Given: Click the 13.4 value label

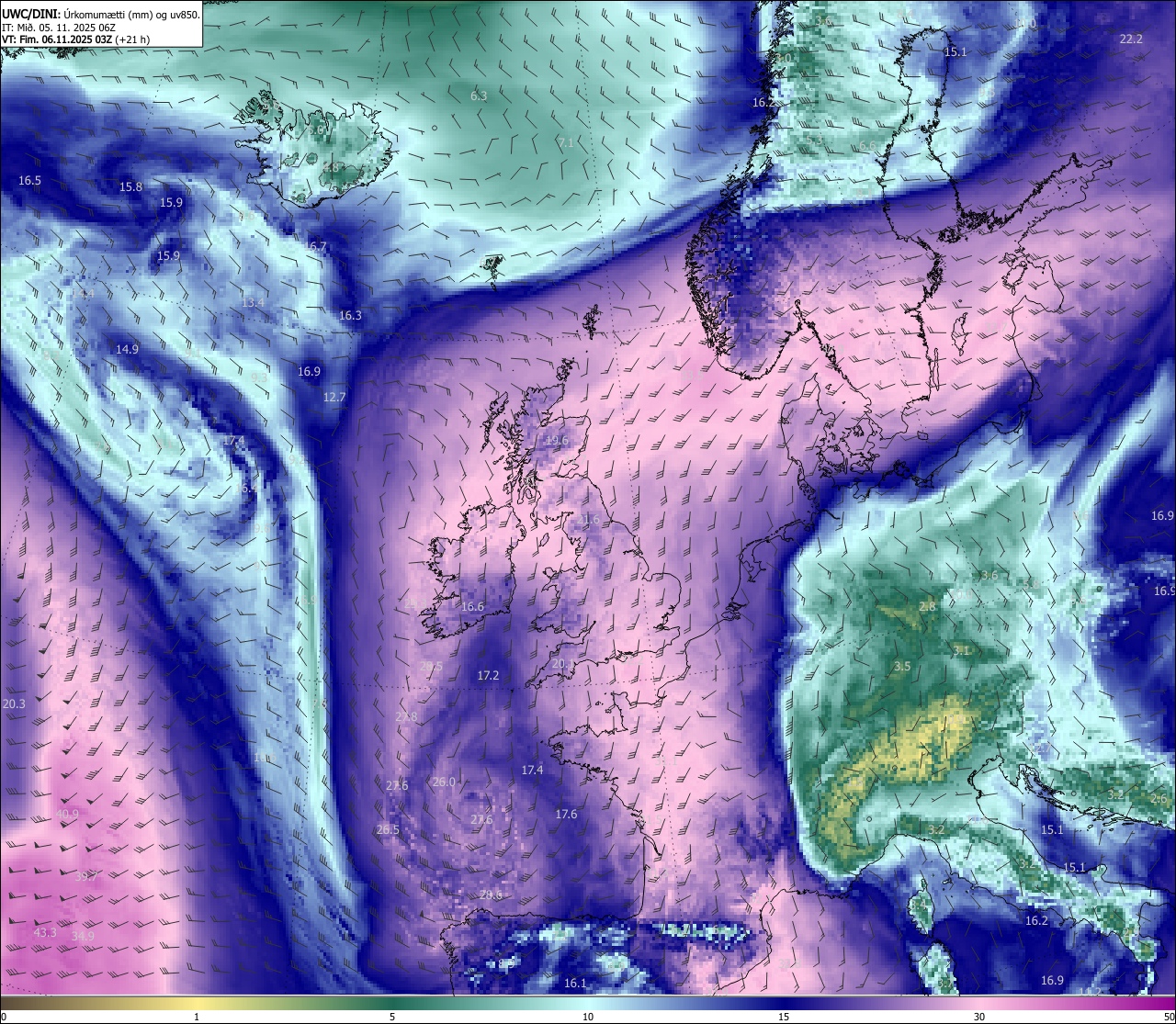Looking at the screenshot, I should [x=253, y=302].
